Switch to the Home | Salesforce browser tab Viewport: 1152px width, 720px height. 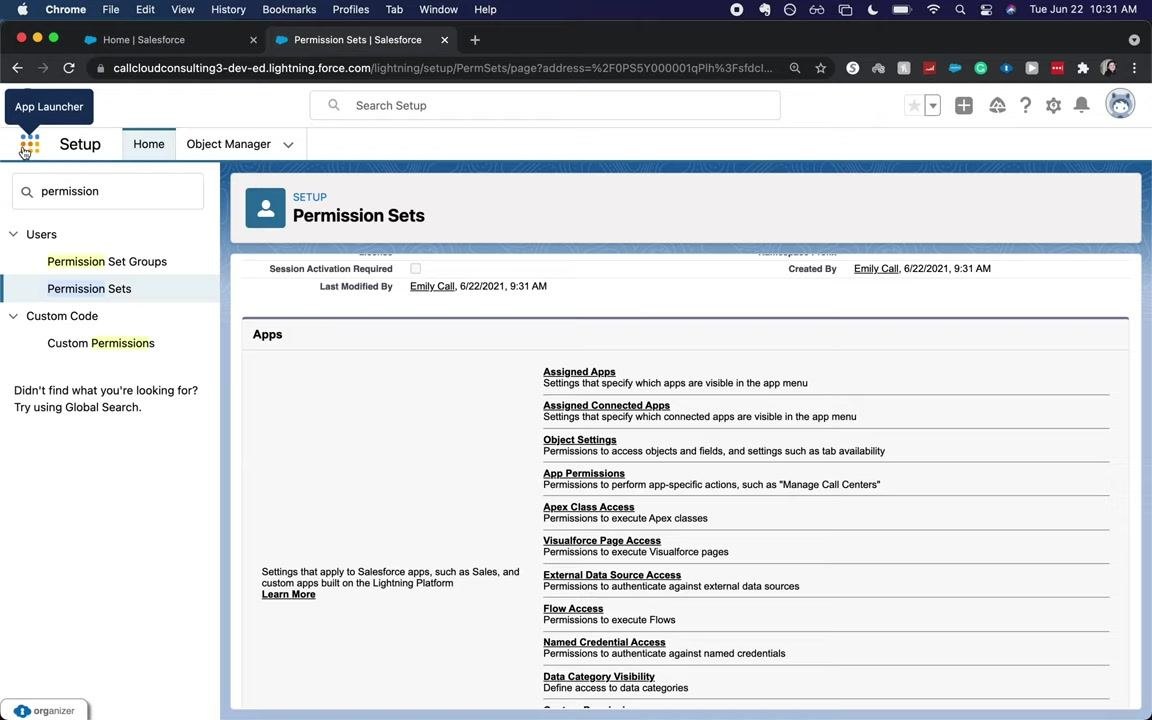click(143, 40)
